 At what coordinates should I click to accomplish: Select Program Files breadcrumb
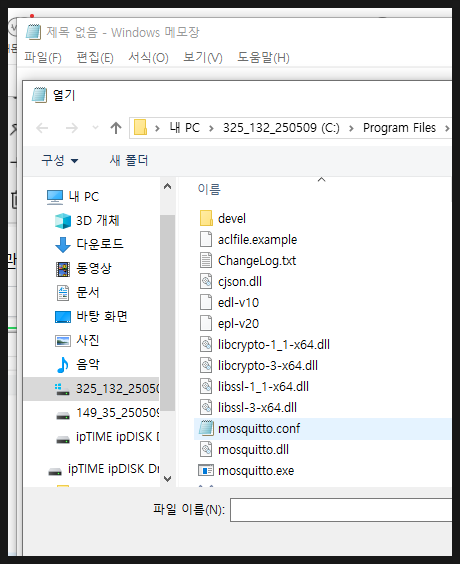[x=399, y=128]
